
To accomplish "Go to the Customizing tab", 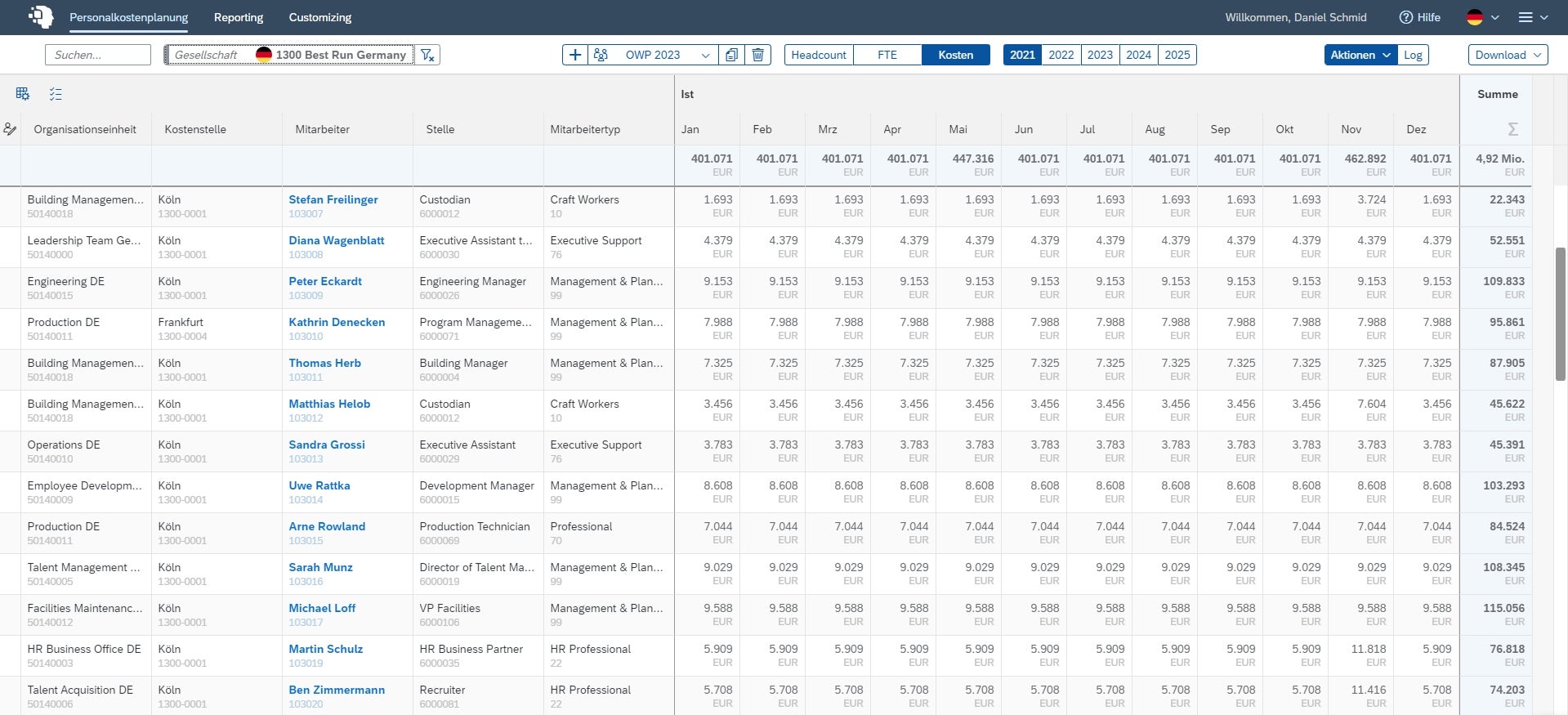I will [x=320, y=17].
